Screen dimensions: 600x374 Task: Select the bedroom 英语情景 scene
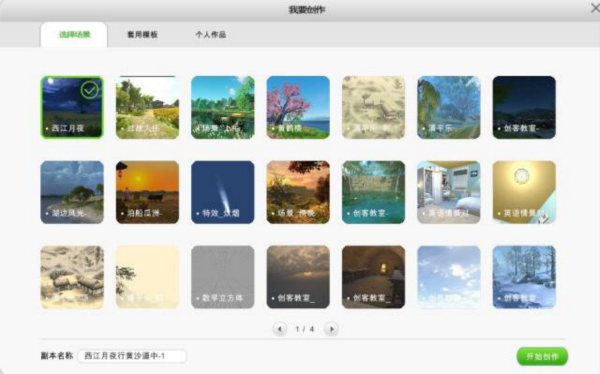coord(449,192)
